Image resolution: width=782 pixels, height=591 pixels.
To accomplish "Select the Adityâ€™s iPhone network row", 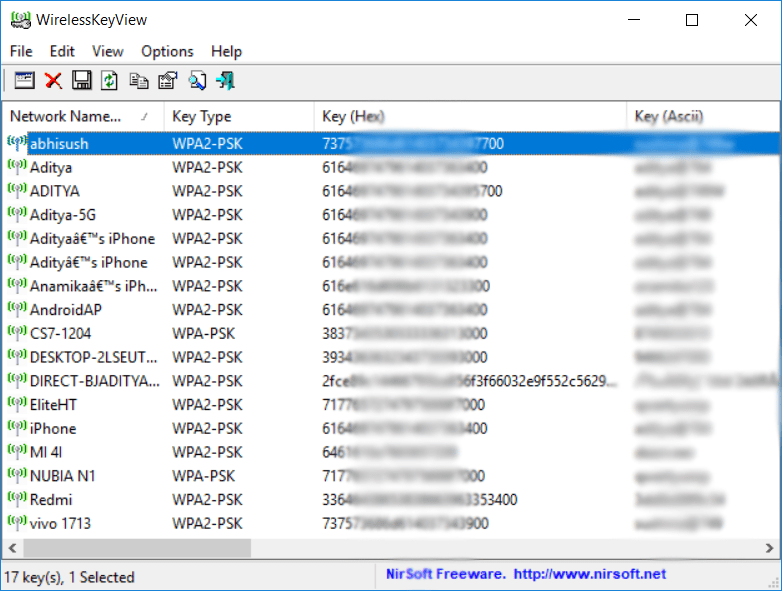I will click(391, 262).
